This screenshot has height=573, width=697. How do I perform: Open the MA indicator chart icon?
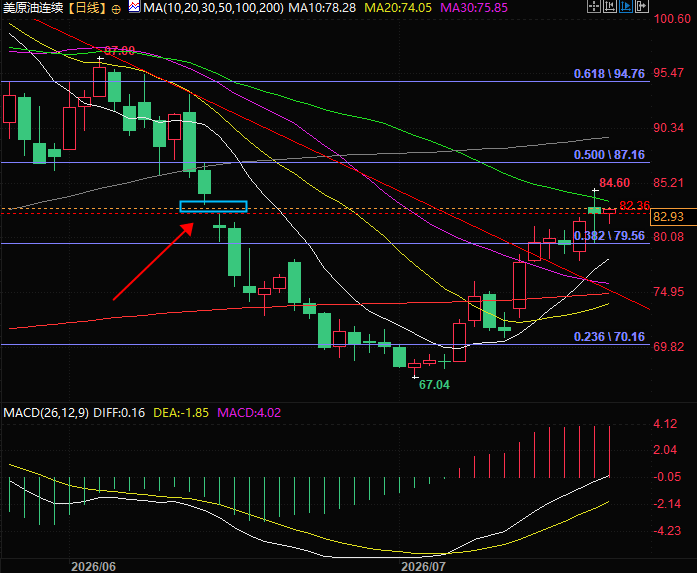(134, 7)
